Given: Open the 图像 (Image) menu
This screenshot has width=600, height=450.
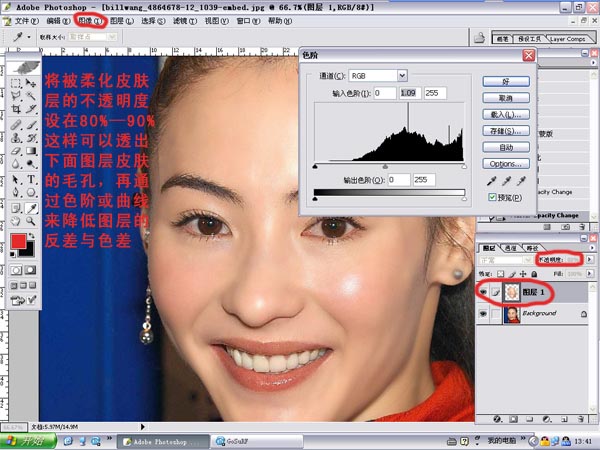Looking at the screenshot, I should [88, 19].
